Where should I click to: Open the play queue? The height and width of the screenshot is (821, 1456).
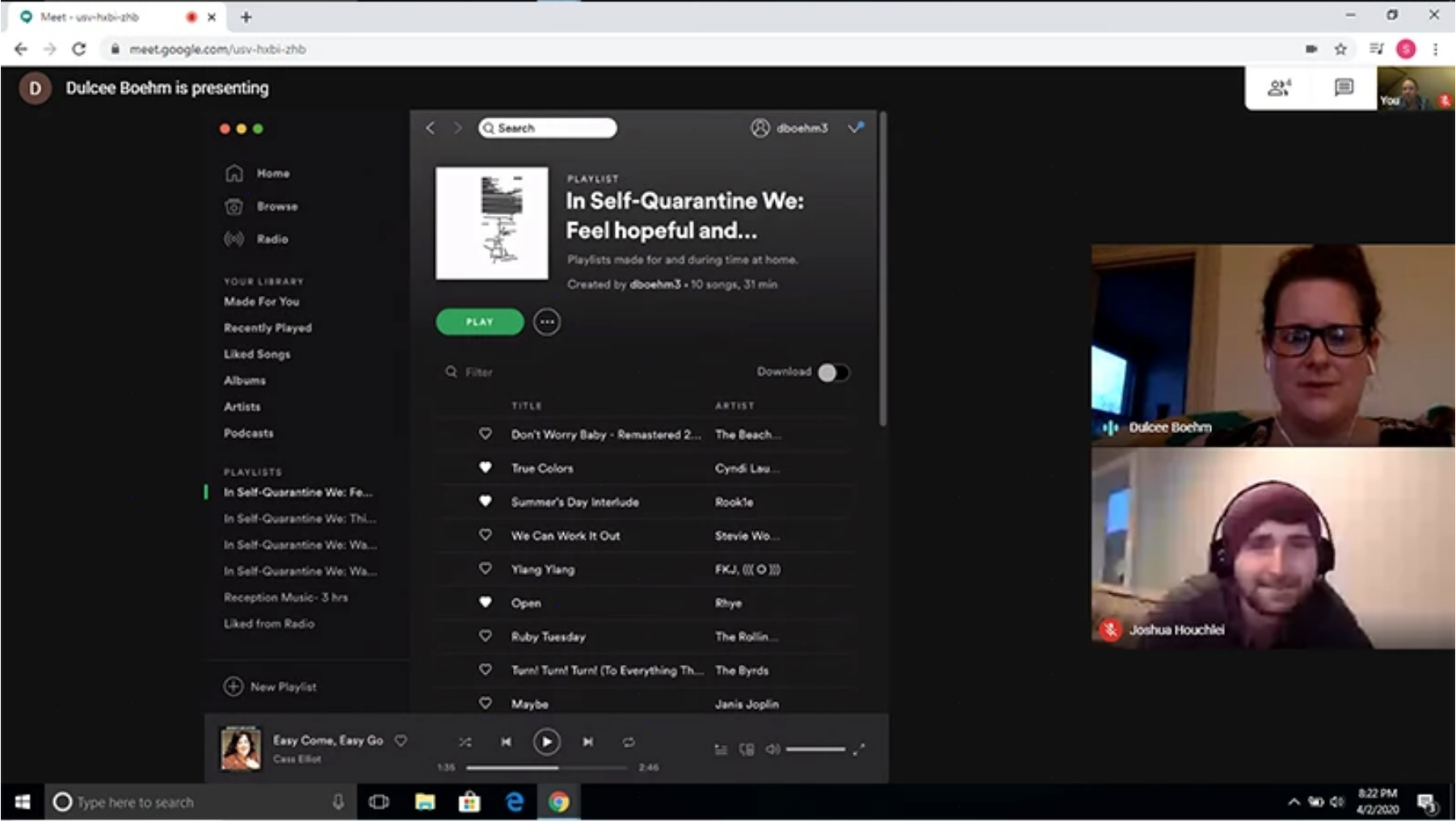[721, 750]
